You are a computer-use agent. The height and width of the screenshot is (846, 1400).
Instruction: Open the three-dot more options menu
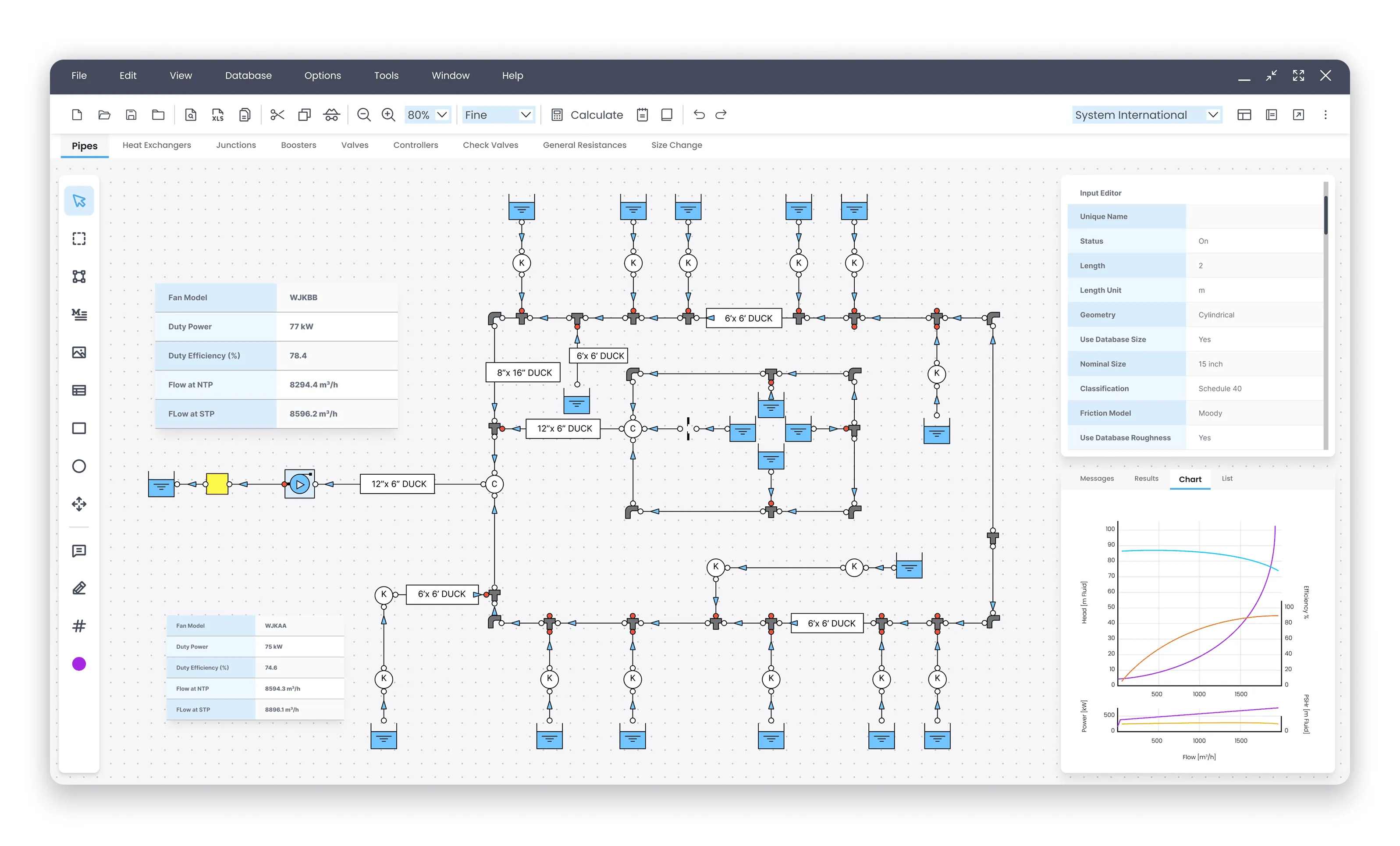pyautogui.click(x=1325, y=115)
